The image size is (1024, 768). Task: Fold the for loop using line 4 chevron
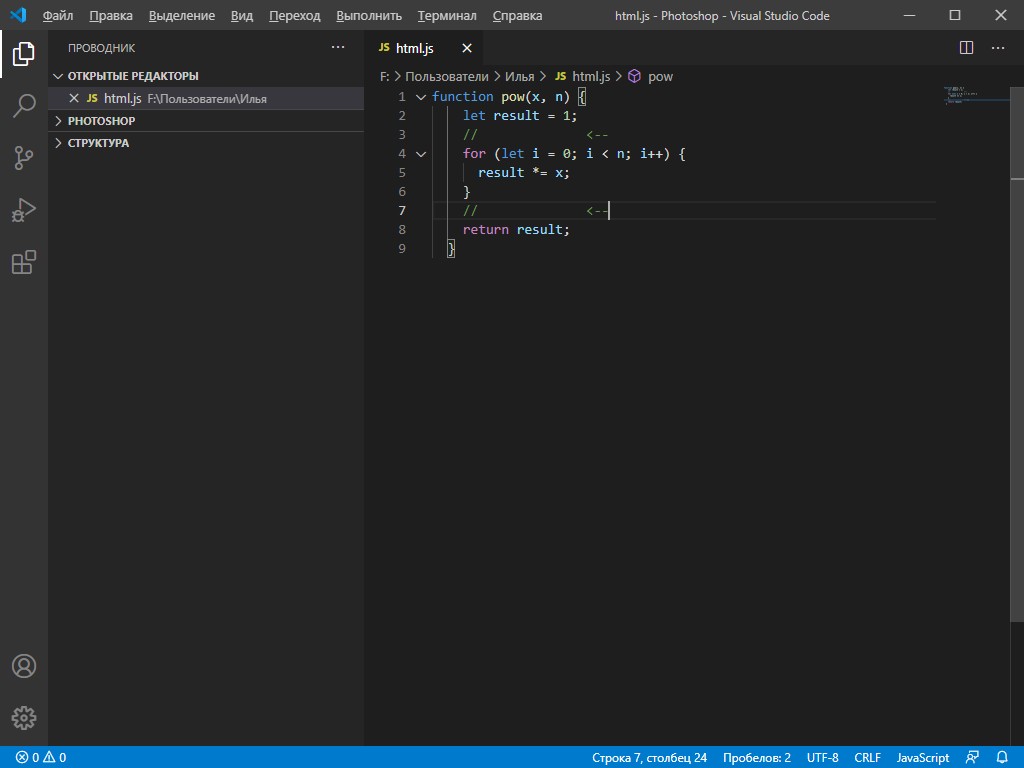pos(421,153)
